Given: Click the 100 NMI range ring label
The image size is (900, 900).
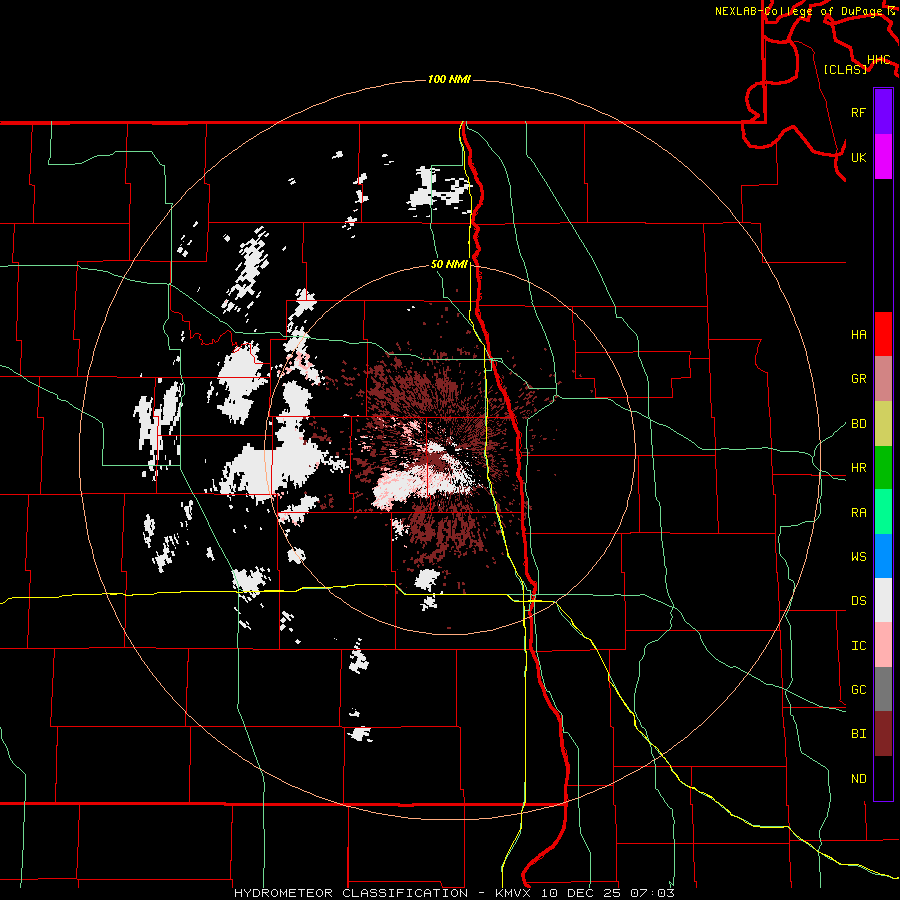Looking at the screenshot, I should pos(449,79).
